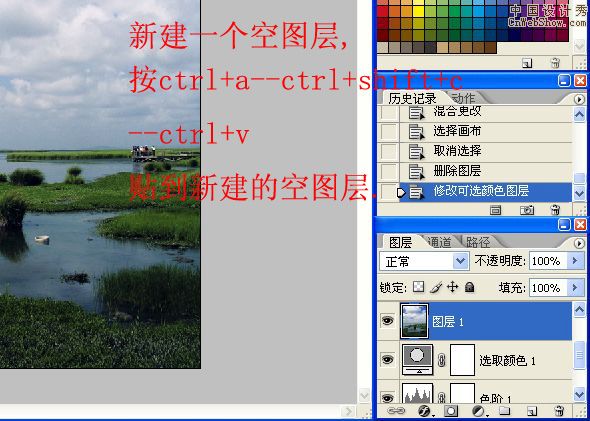Hide the 图层 1 layer
The width and height of the screenshot is (590, 421).
click(388, 321)
